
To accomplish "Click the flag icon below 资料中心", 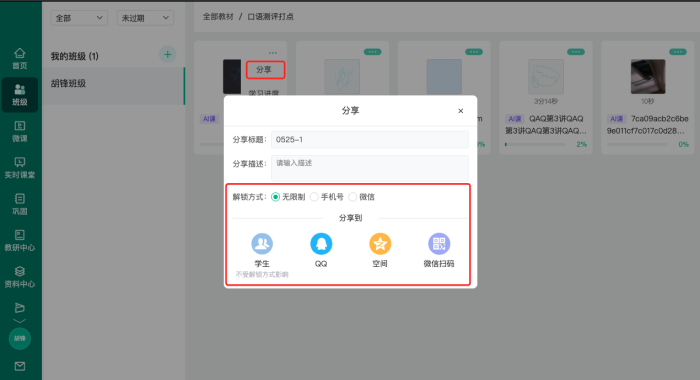I will [20, 308].
